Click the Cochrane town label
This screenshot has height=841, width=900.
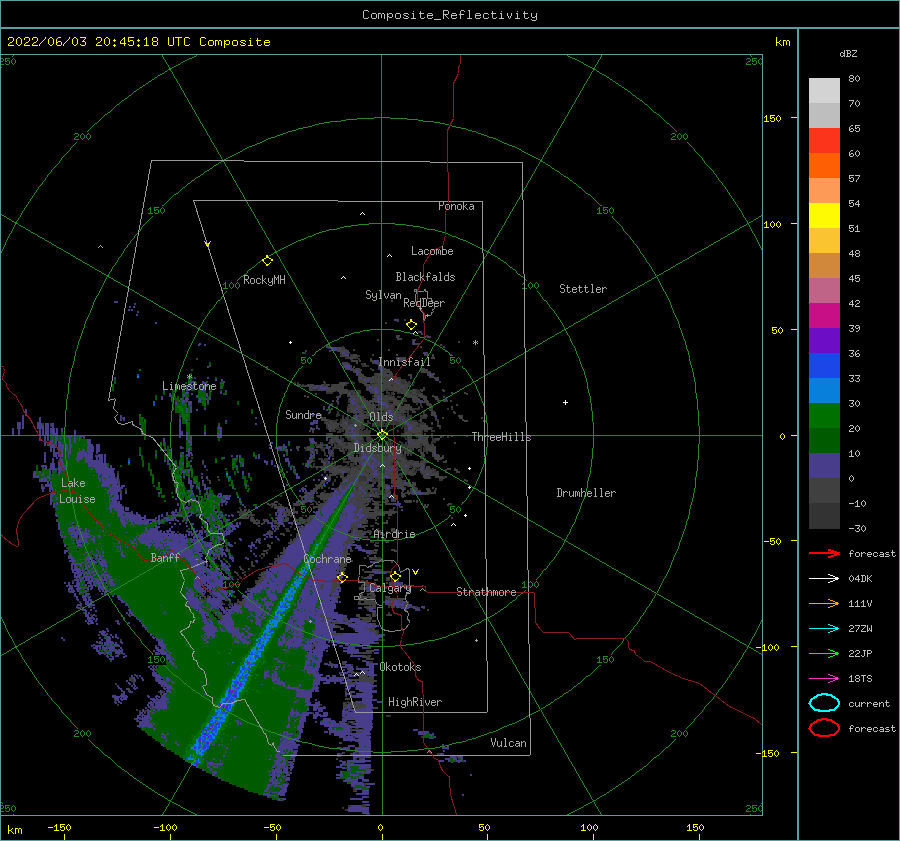coord(327,559)
